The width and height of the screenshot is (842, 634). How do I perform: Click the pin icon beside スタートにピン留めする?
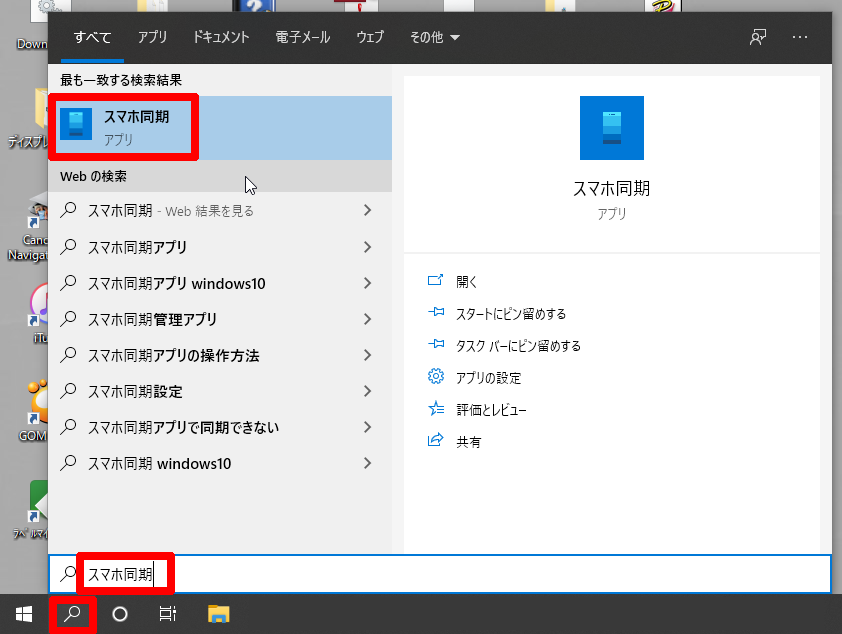435,312
